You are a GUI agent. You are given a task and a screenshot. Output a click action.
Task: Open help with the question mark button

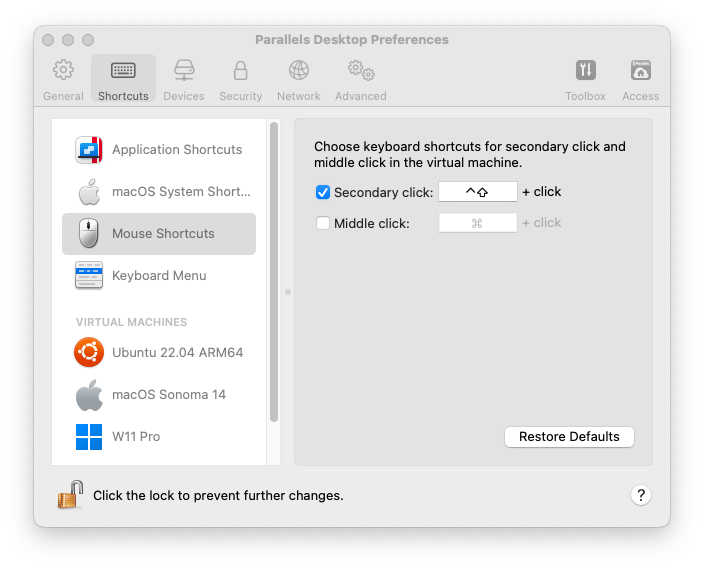[641, 495]
